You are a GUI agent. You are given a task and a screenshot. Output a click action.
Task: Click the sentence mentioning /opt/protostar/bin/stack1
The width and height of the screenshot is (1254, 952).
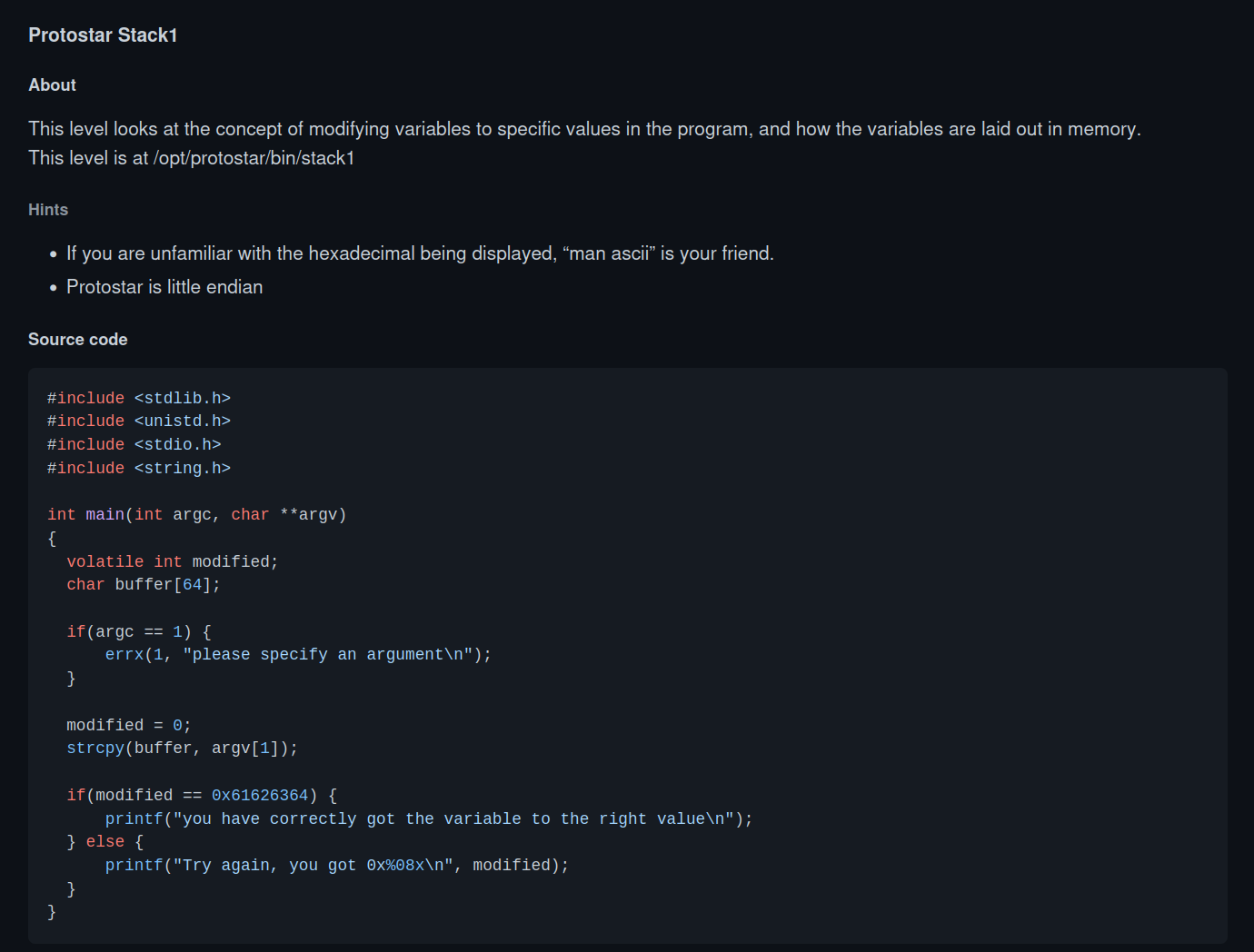[x=192, y=158]
